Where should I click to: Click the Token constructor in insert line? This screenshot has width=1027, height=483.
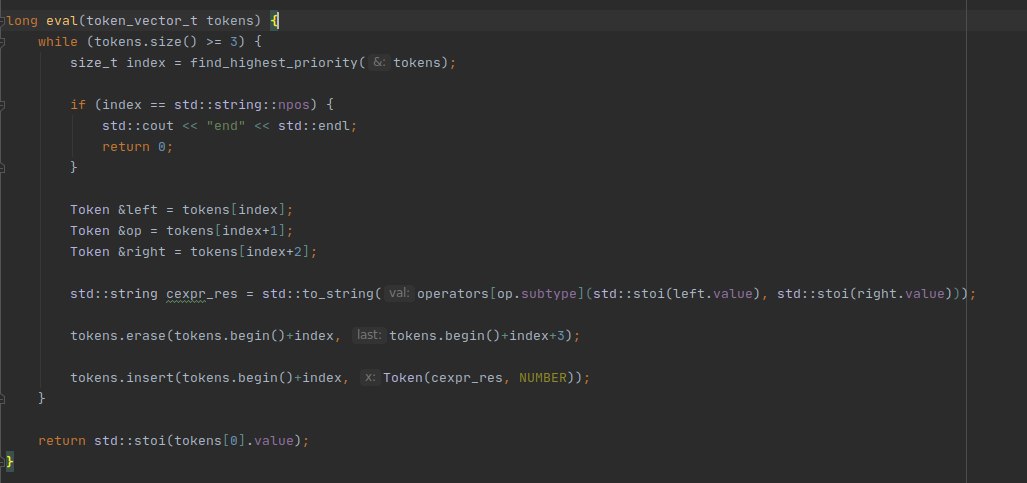tap(403, 377)
